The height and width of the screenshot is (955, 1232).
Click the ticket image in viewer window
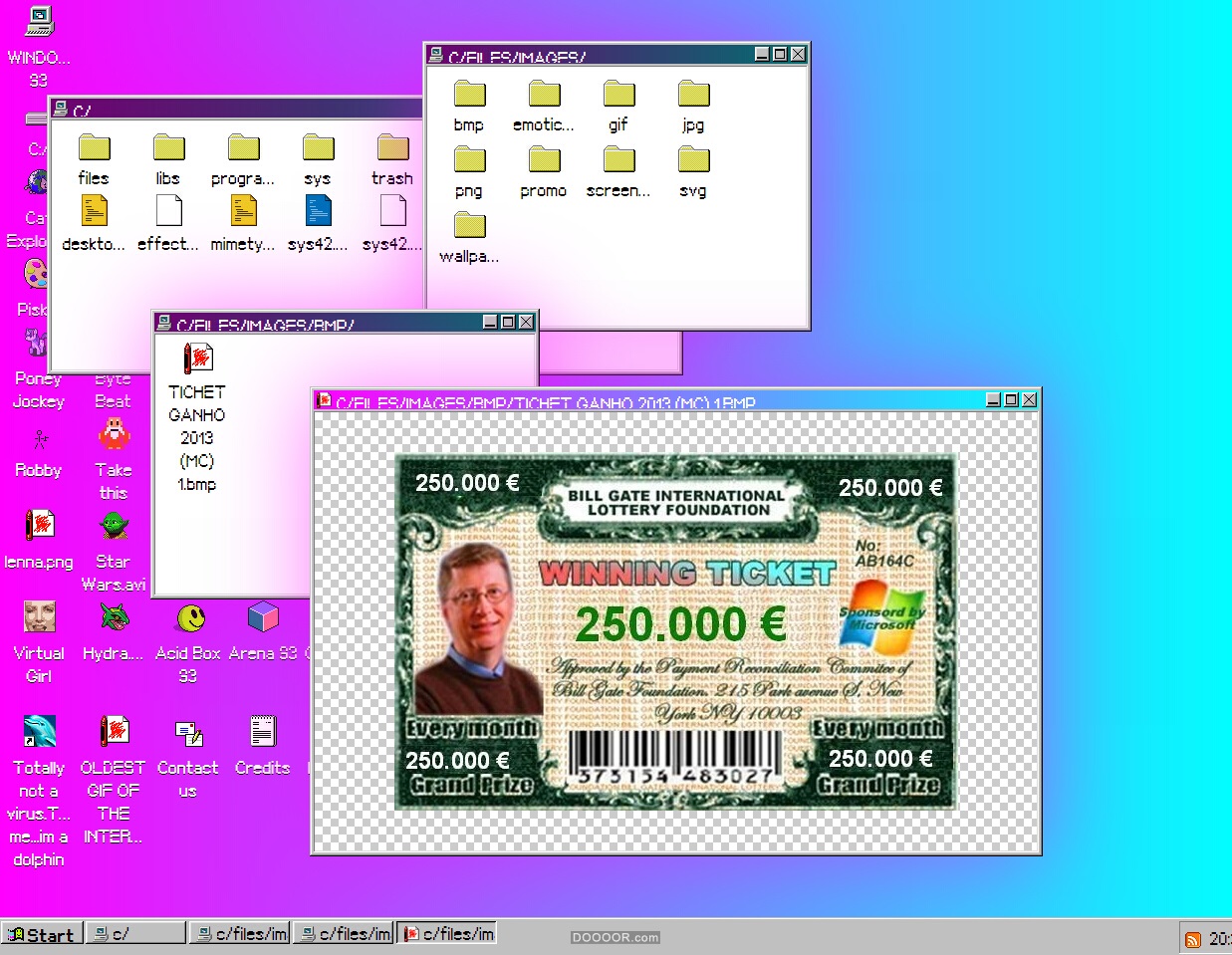click(675, 631)
